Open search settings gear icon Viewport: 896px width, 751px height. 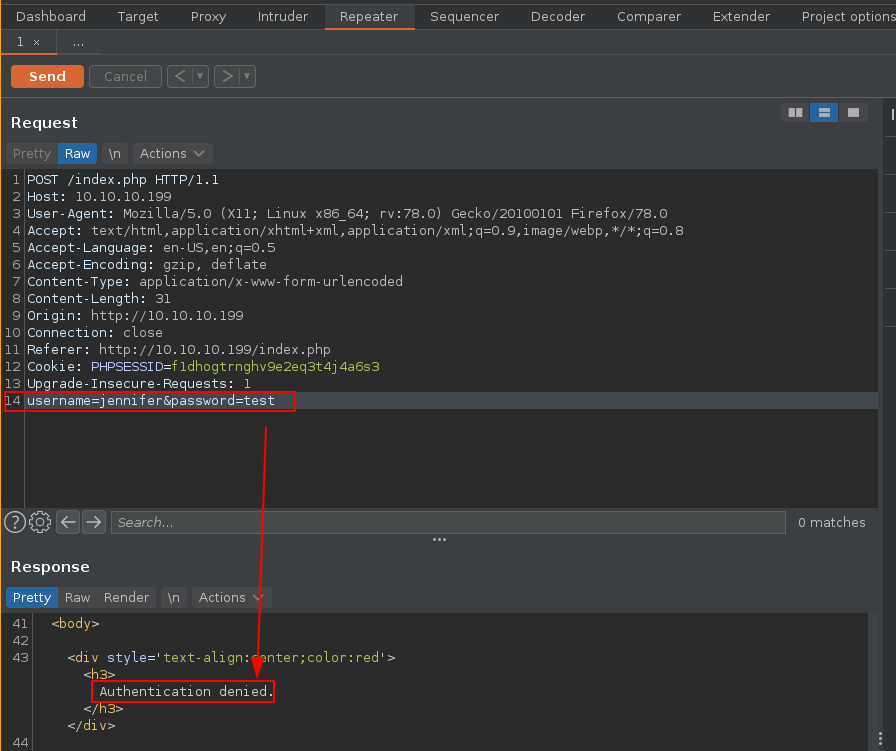click(40, 521)
